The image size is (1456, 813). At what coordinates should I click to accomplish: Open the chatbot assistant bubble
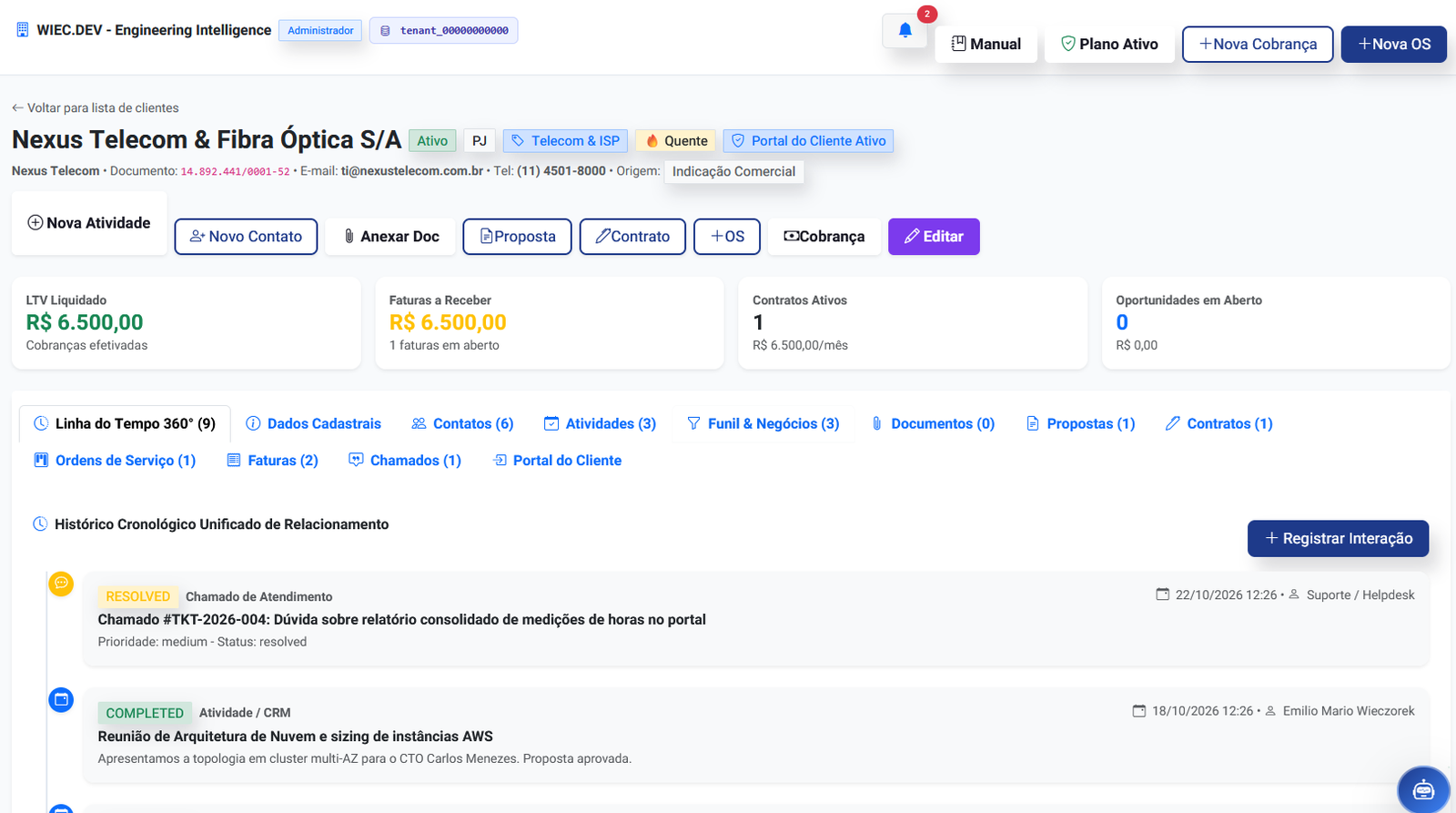tap(1423, 789)
